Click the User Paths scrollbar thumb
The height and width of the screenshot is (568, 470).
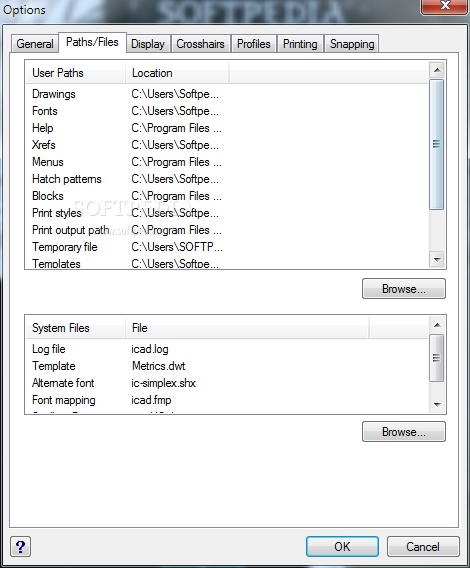pyautogui.click(x=437, y=144)
